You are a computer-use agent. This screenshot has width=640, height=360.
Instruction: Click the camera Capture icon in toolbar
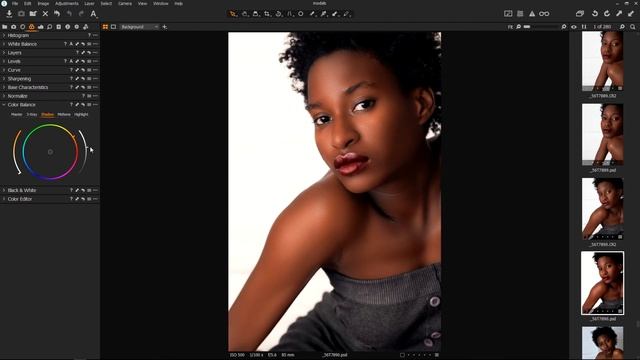(21, 14)
